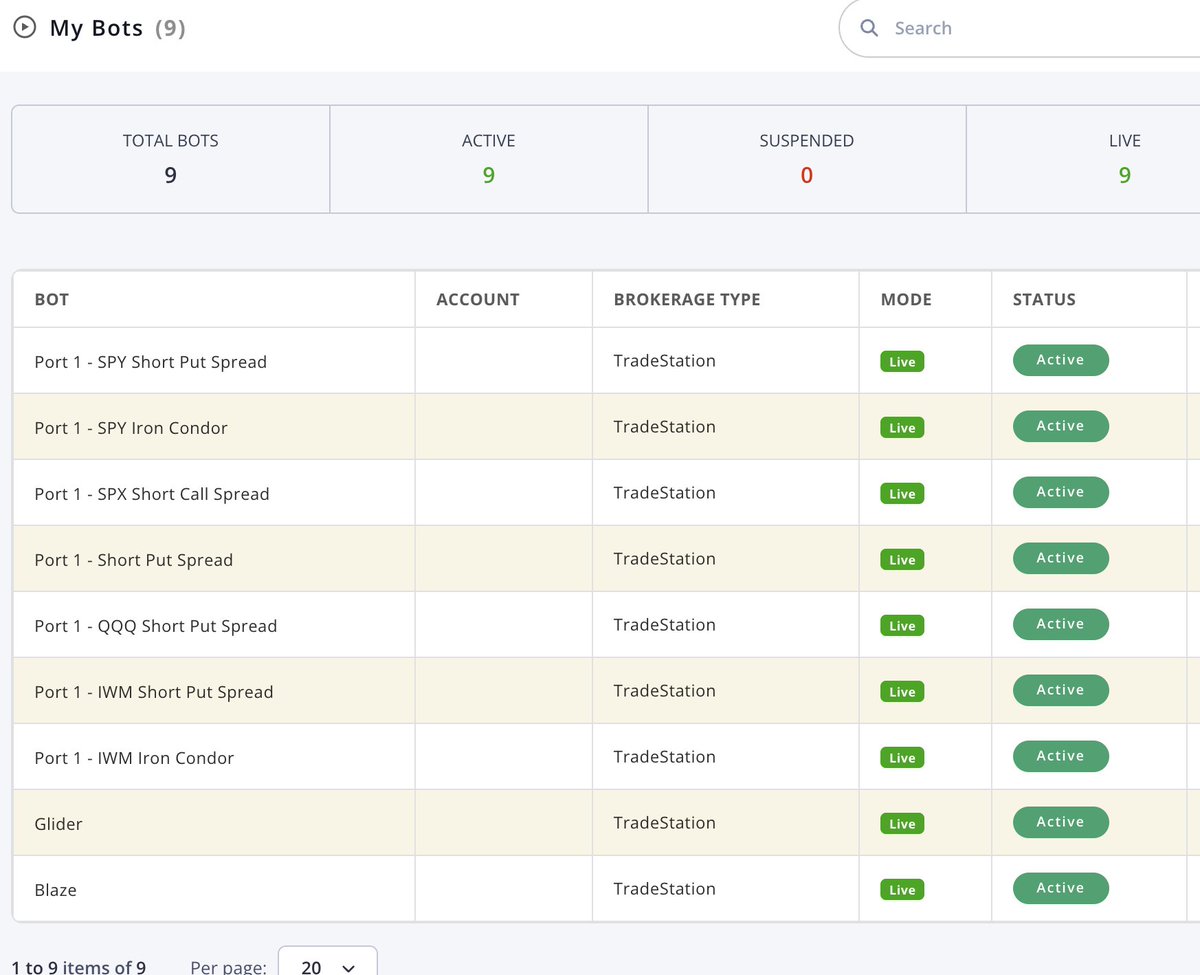Click the LIVE summary card
This screenshot has width=1200, height=975.
pos(1084,159)
